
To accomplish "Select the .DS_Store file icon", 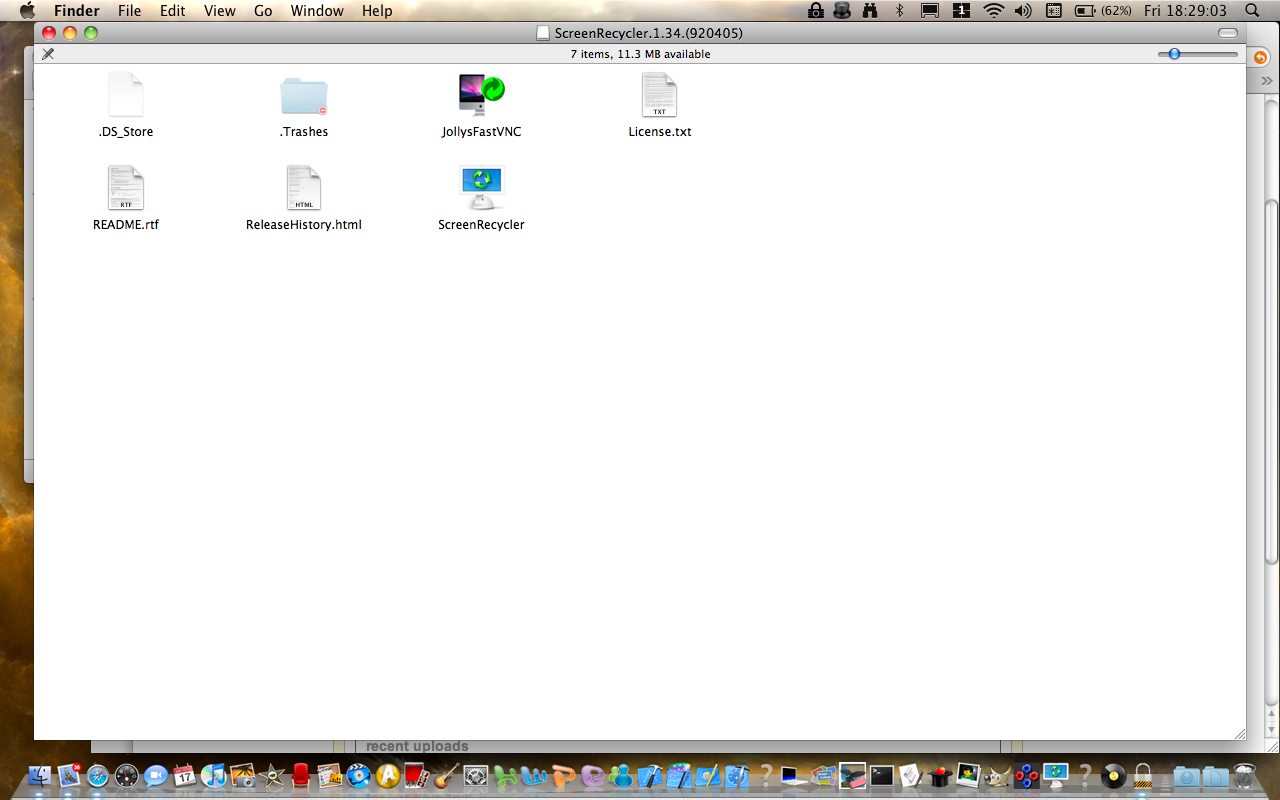I will pyautogui.click(x=126, y=94).
